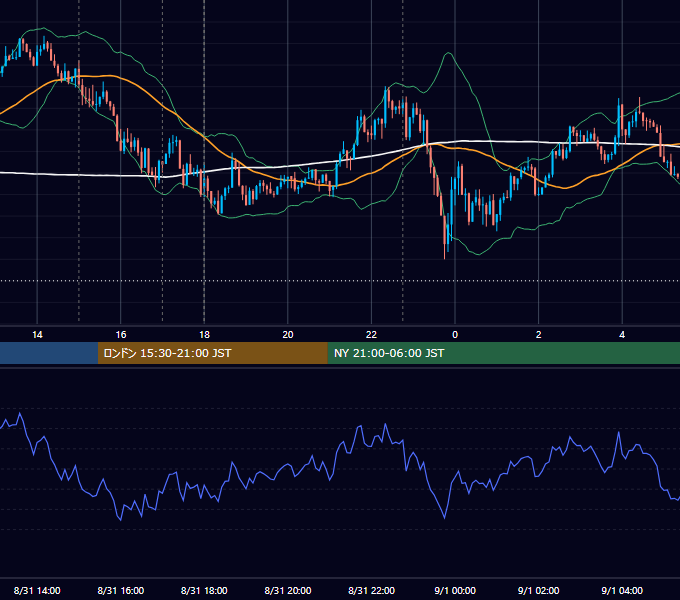Click the blue session bar before ロンドン
Viewport: 680px width, 600px height.
click(x=49, y=353)
